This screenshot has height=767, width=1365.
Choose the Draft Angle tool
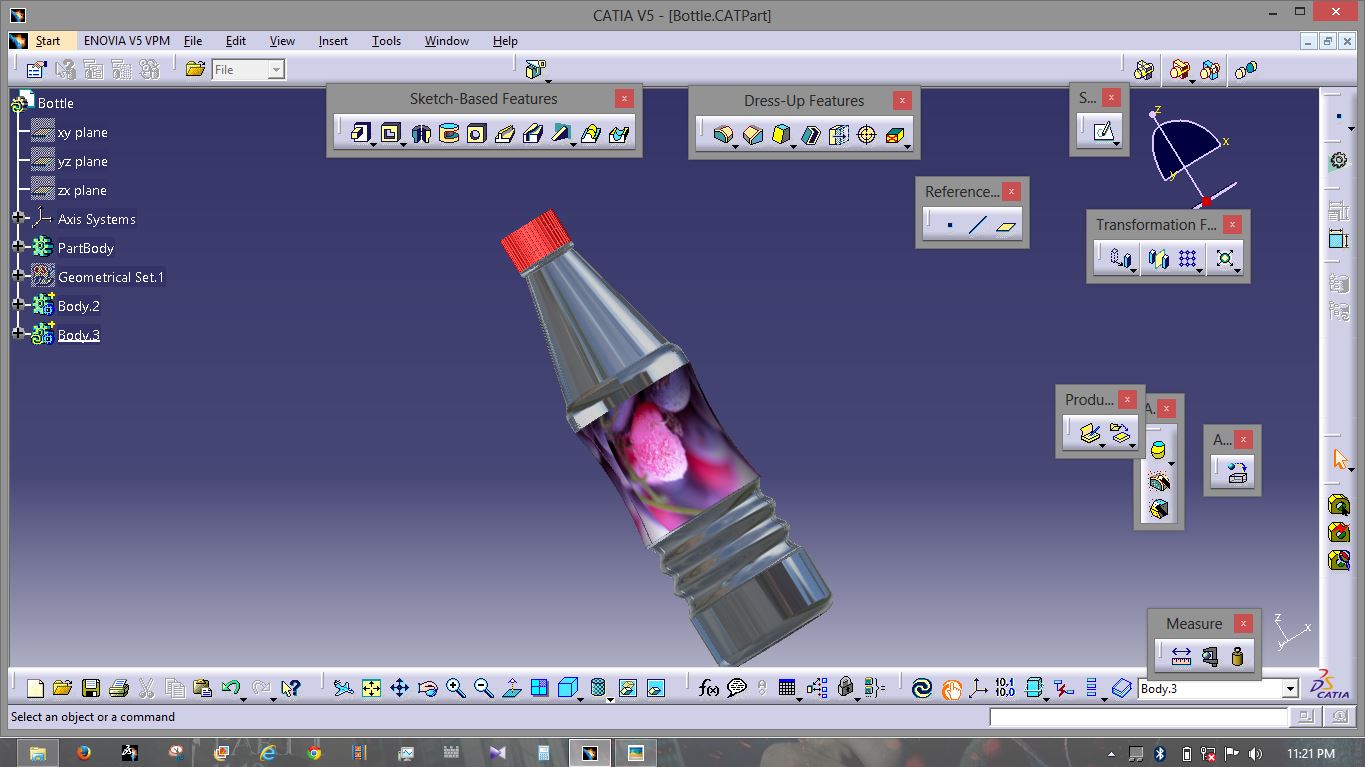point(781,135)
